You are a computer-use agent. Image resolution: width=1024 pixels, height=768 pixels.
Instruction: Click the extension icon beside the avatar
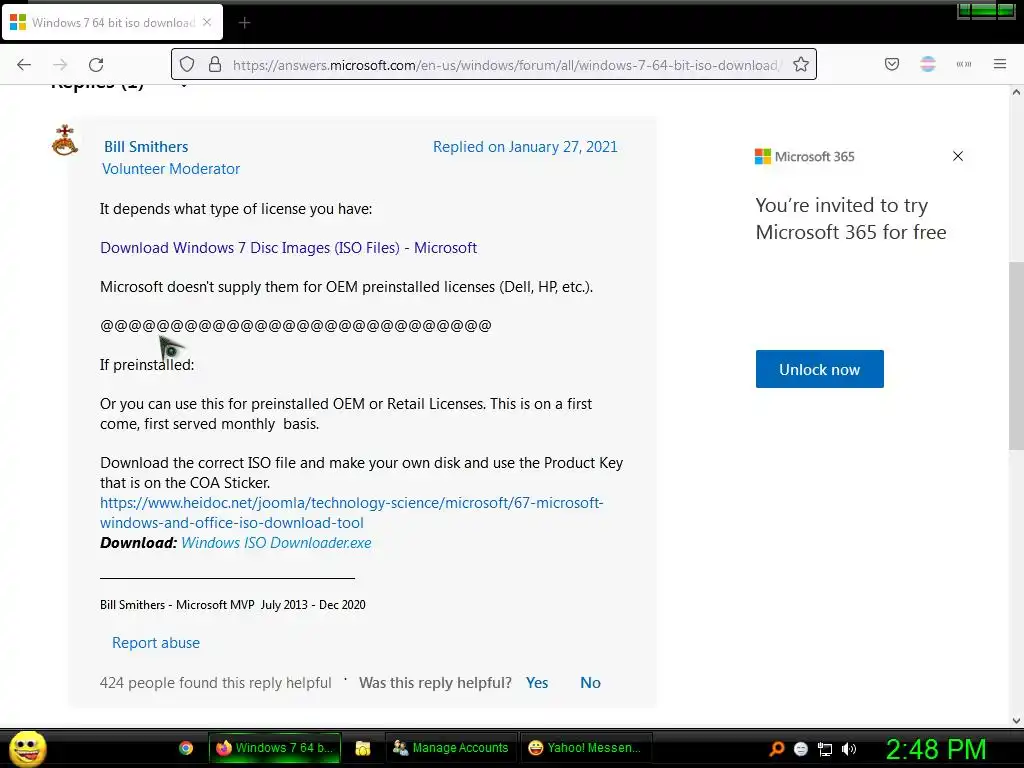click(x=964, y=64)
